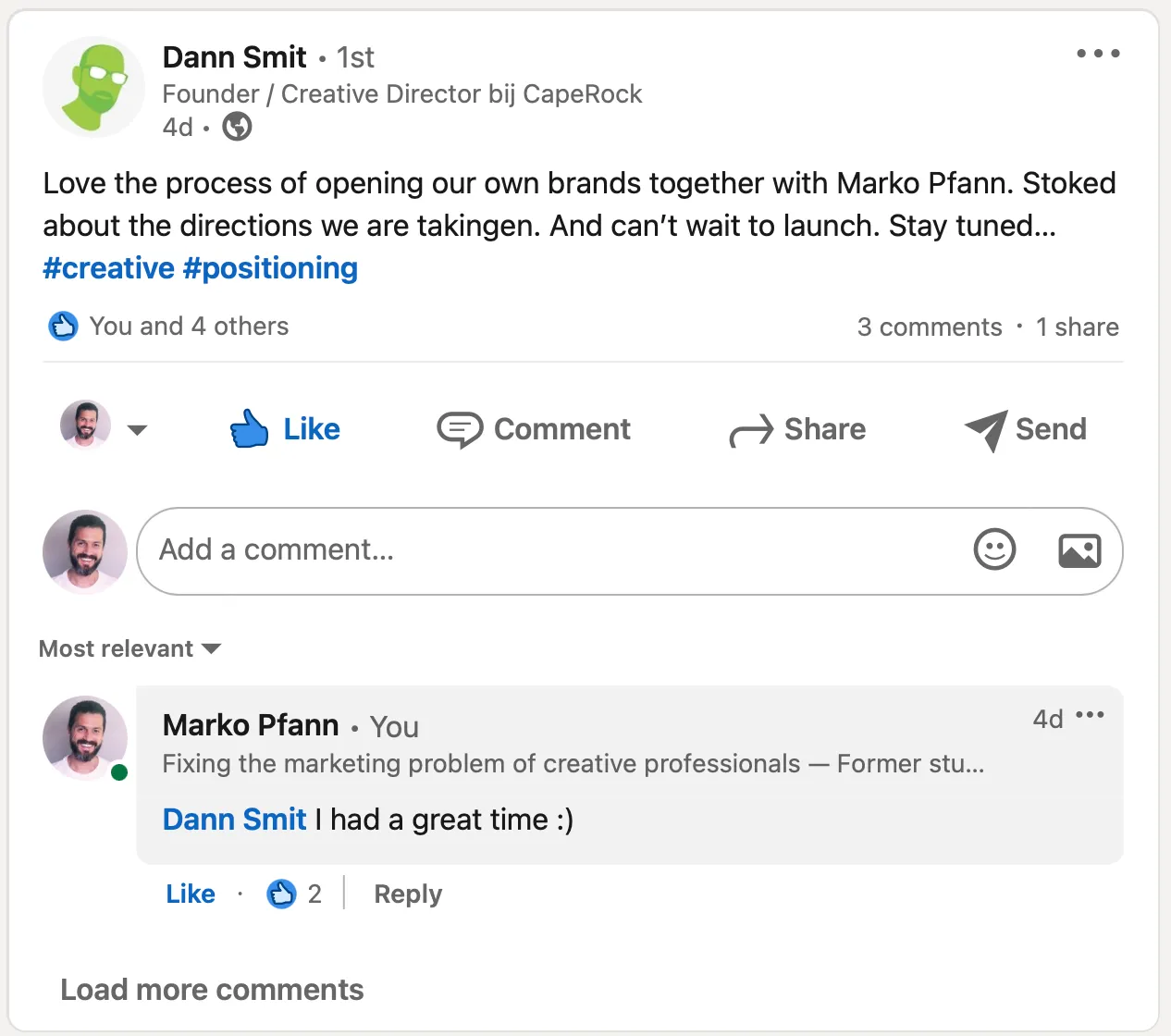Toggle Like on Marko Pfann's comment

point(191,894)
